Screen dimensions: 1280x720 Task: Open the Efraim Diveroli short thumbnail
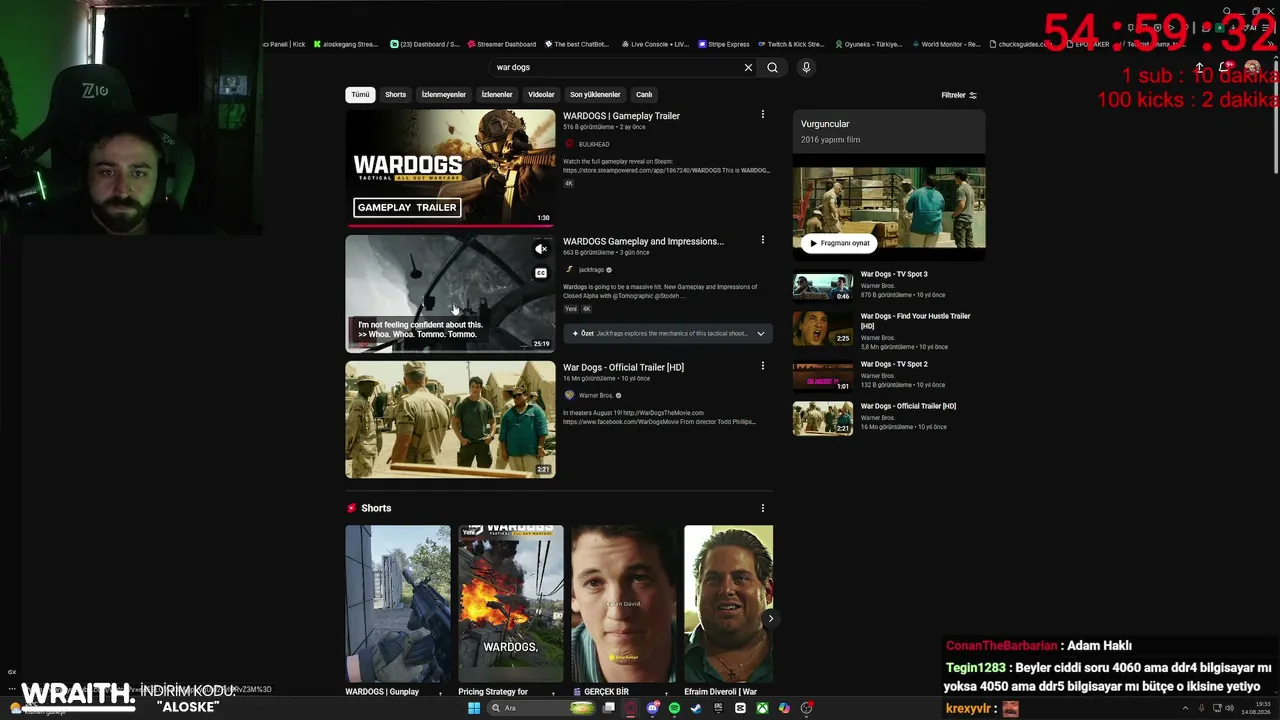pyautogui.click(x=728, y=604)
